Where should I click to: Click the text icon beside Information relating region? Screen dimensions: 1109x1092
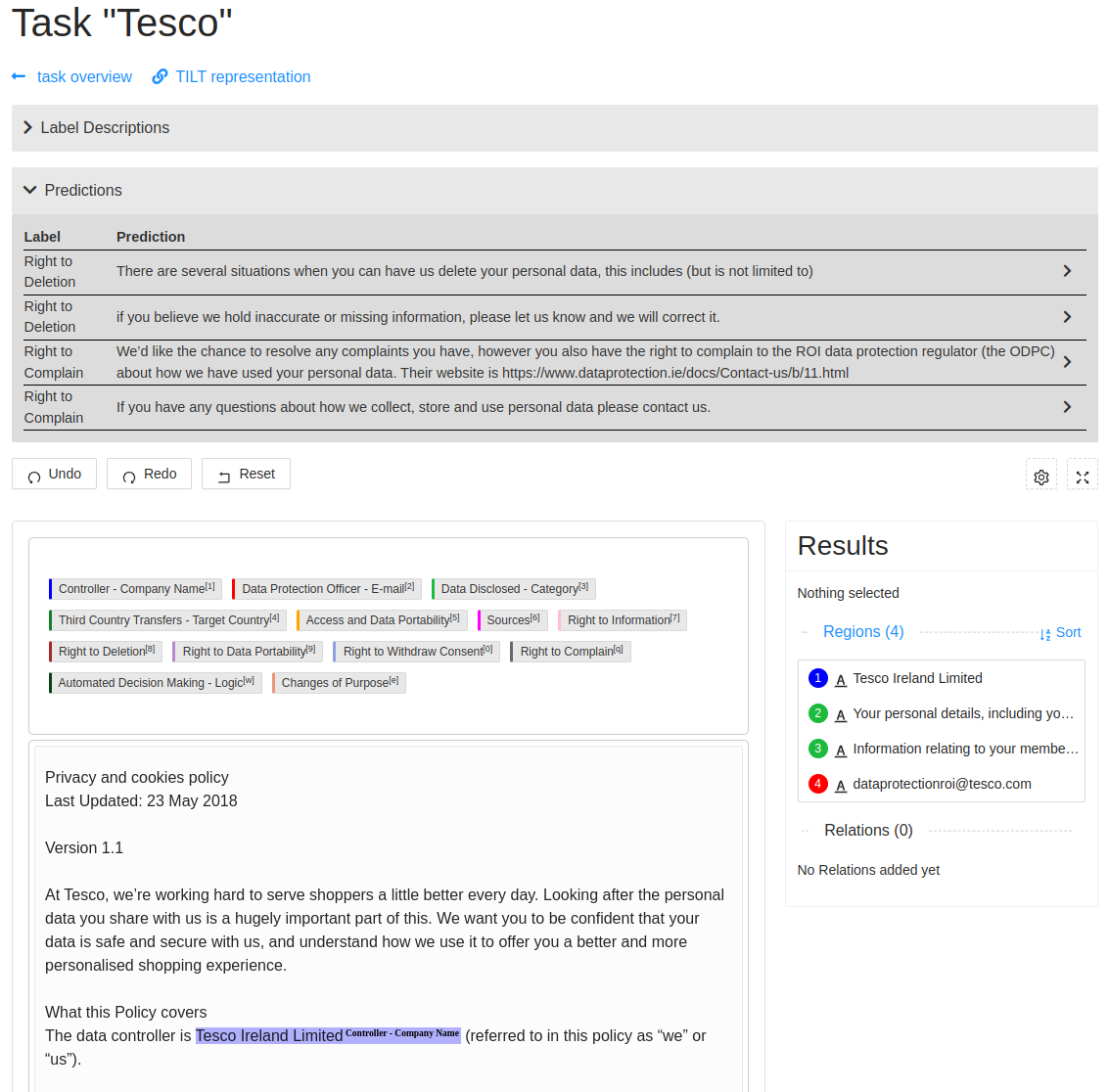tap(841, 751)
